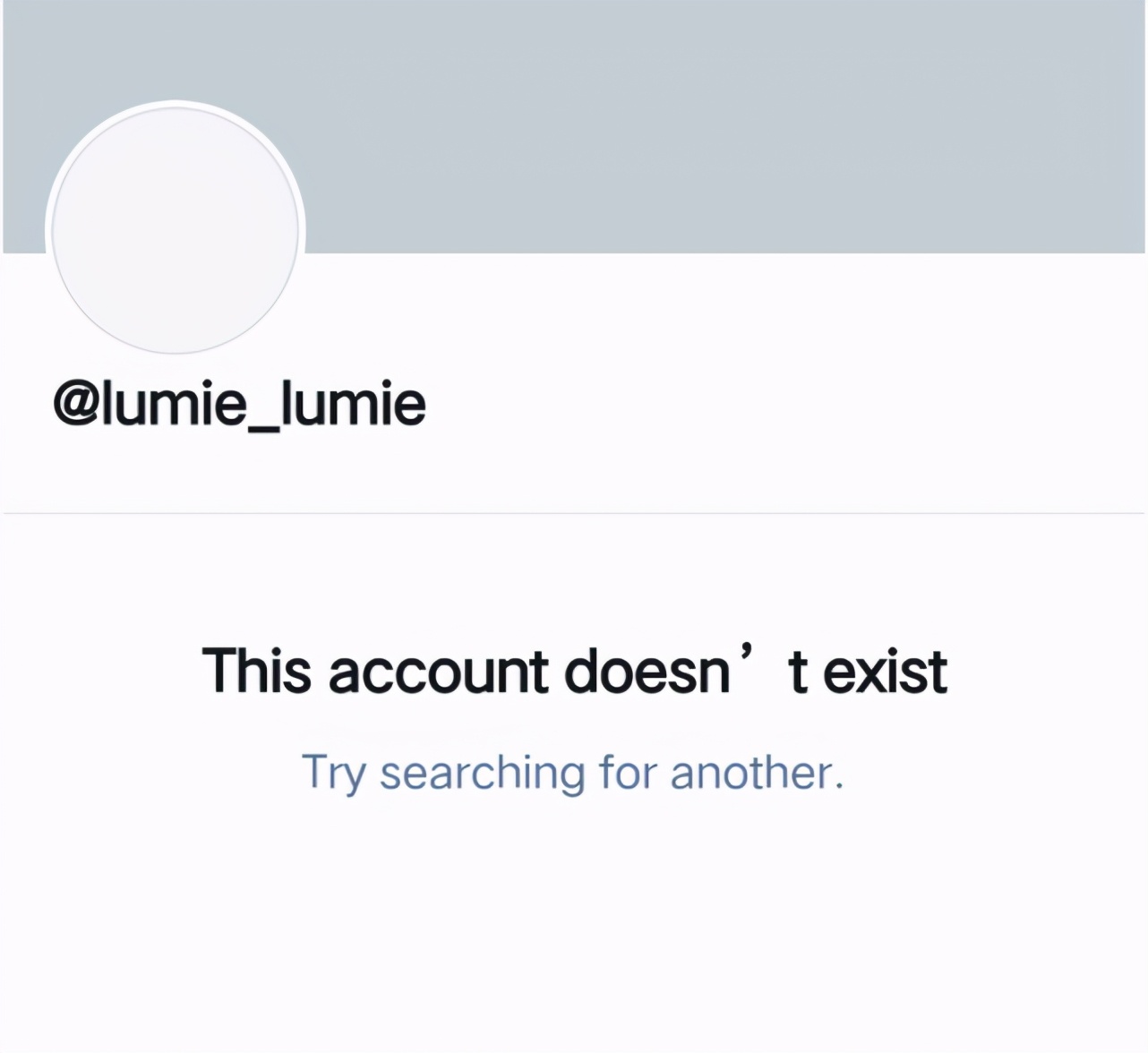Click the first "lumie" in the handle

tap(168, 404)
